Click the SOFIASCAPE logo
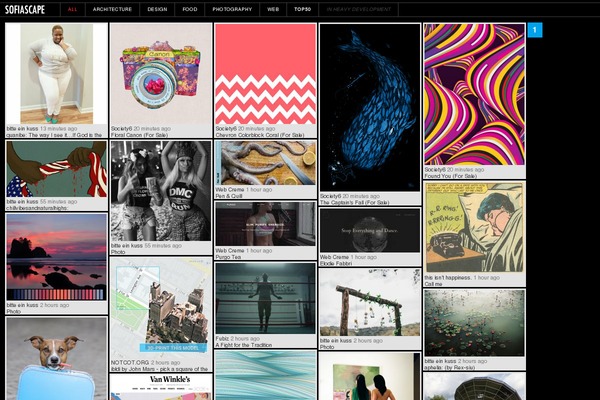The image size is (600, 400). (x=25, y=10)
